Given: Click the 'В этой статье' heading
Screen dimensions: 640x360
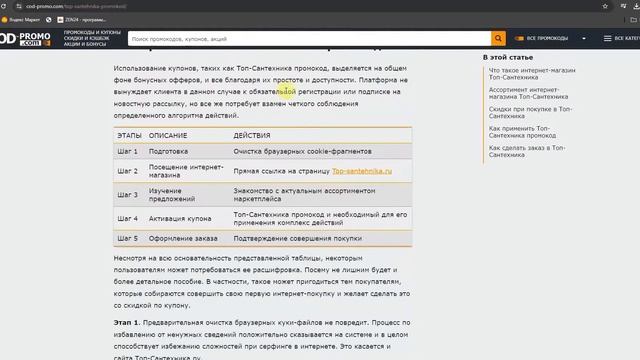Looking at the screenshot, I should (x=508, y=58).
